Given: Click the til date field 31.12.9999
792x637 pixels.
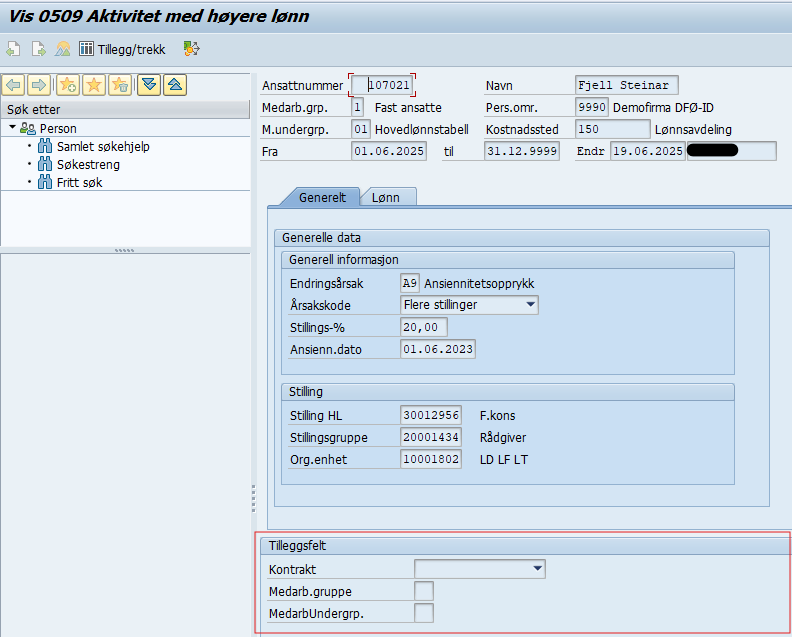Looking at the screenshot, I should (522, 151).
